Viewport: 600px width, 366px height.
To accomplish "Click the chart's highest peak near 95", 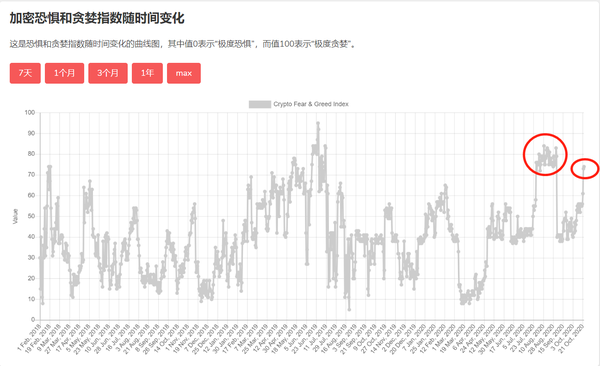I will [318, 123].
